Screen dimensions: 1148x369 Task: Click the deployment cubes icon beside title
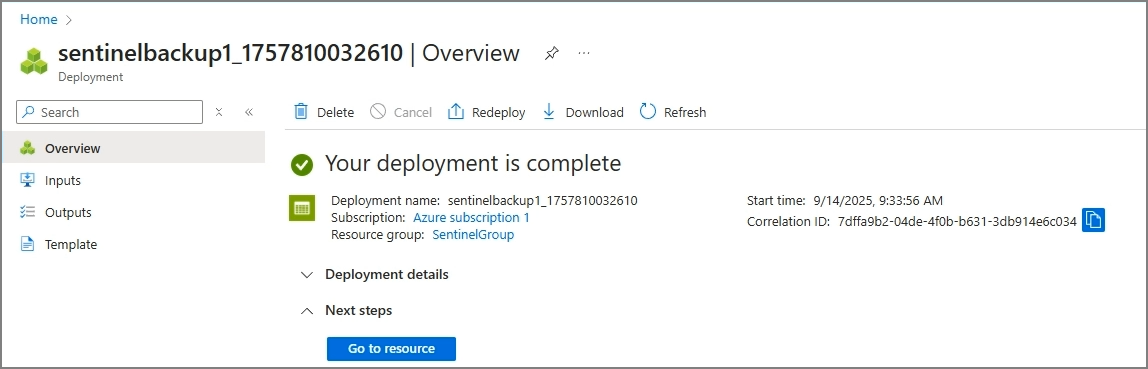coord(33,61)
